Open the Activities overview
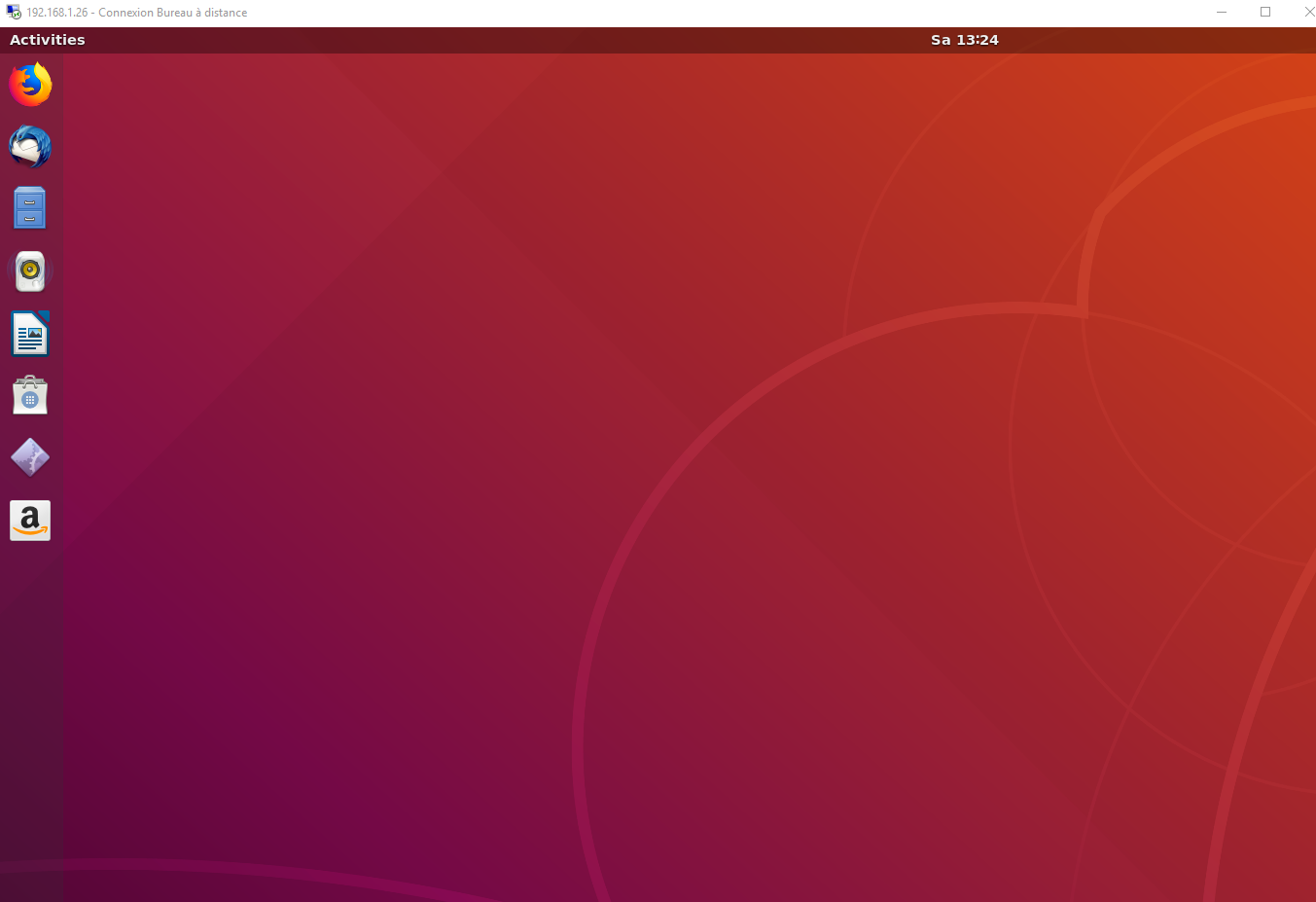1316x902 pixels. pos(48,40)
